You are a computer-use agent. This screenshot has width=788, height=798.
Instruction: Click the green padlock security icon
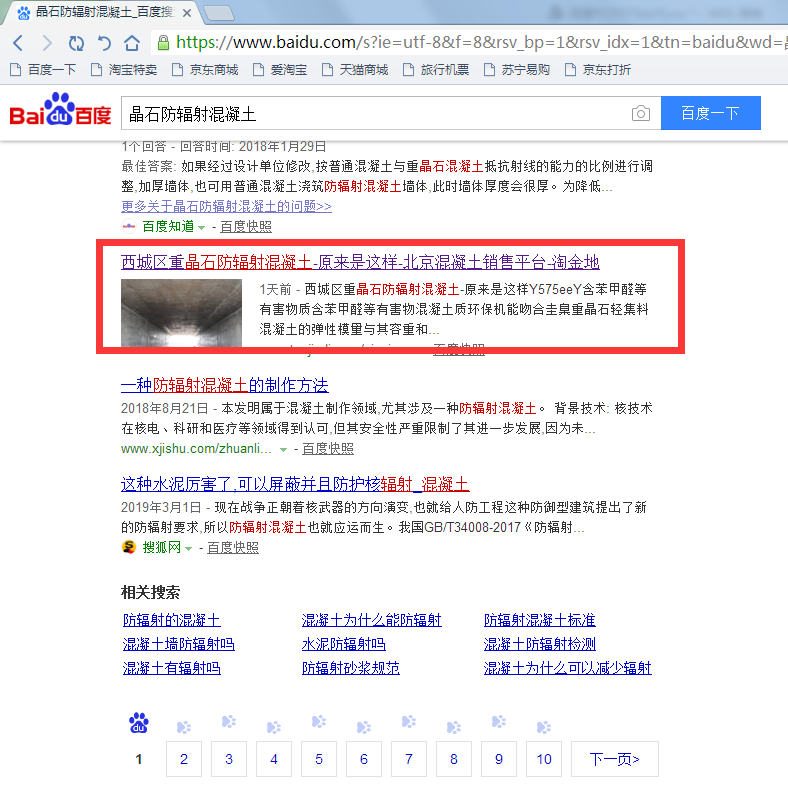tap(163, 43)
